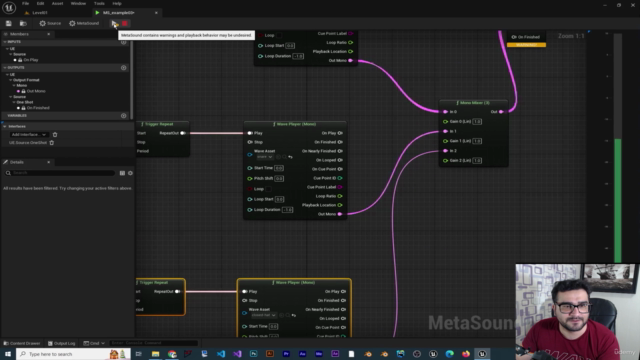Screen dimensions: 640x360
Task: Click the Details panel grid view icon
Action: coord(122,173)
